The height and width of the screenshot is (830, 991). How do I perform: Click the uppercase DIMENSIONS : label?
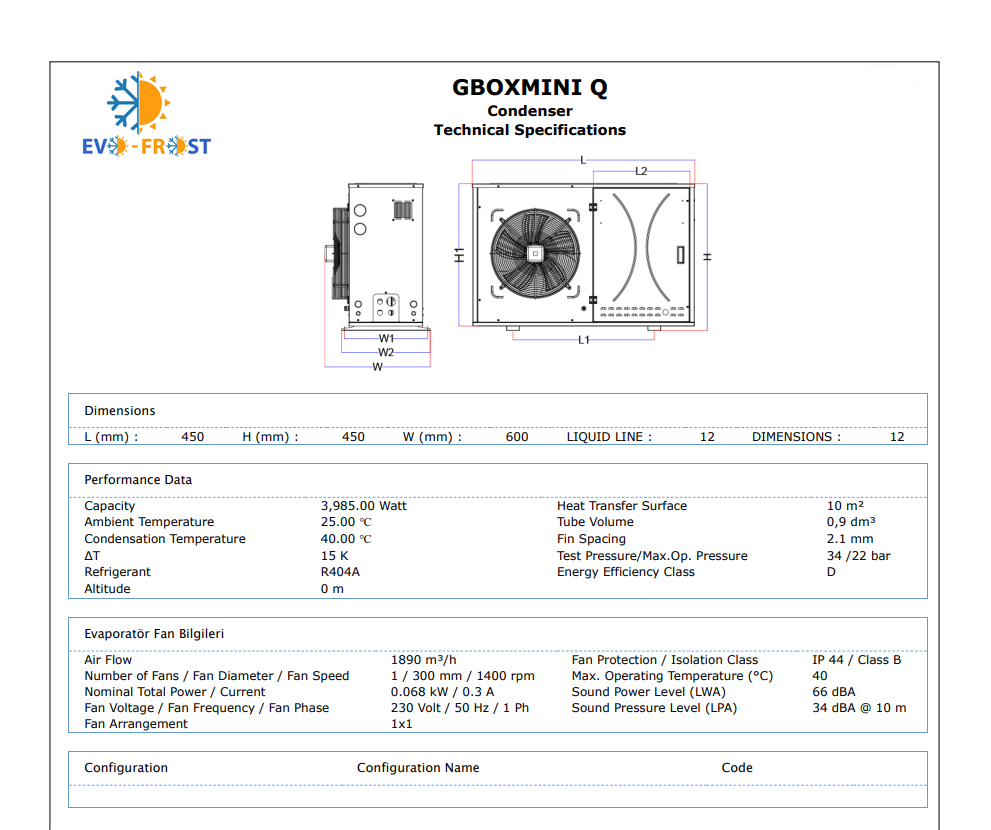click(796, 437)
